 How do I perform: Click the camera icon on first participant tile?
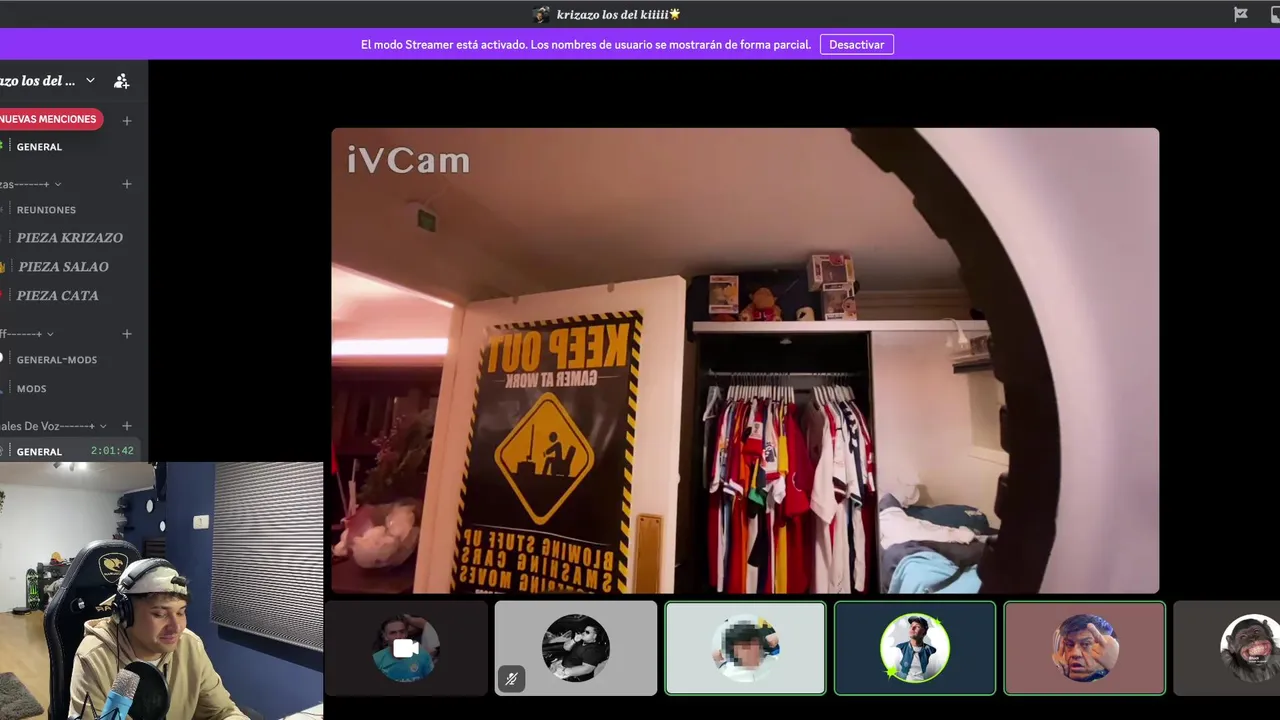pyautogui.click(x=406, y=649)
